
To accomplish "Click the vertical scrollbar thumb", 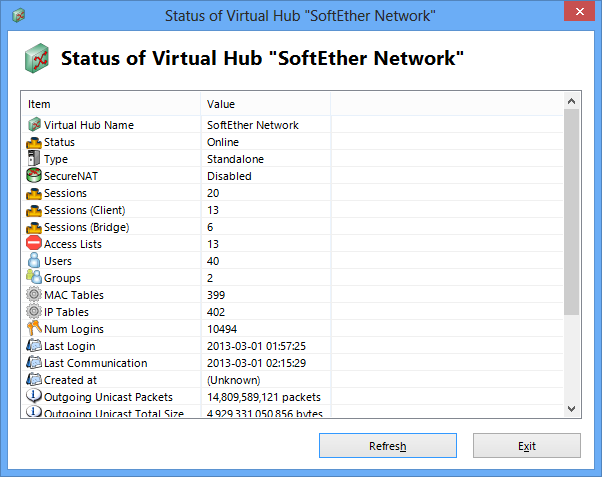I will (x=572, y=212).
